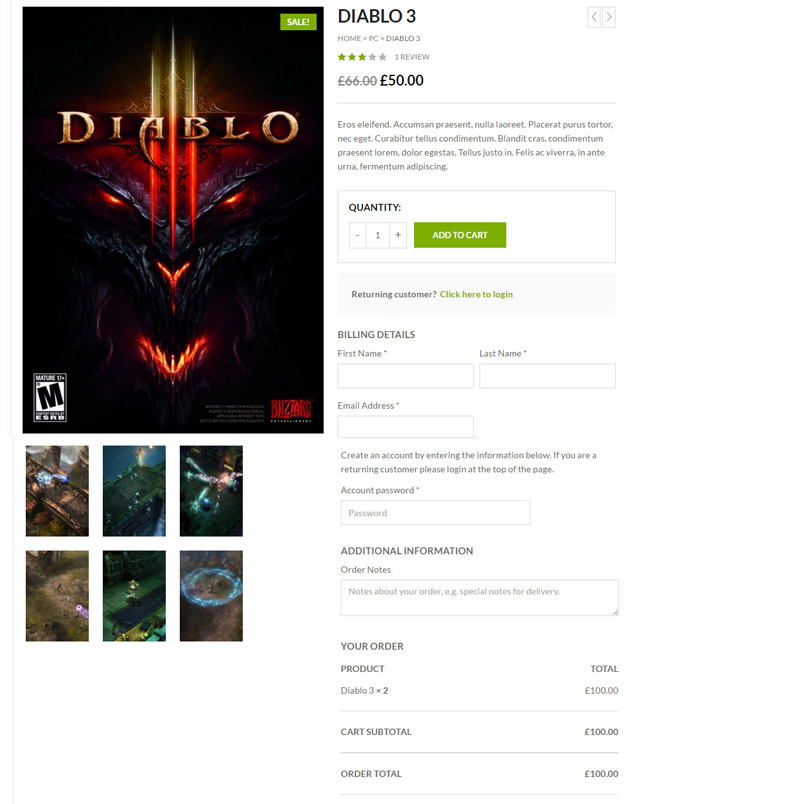
Task: Click the Order Notes textarea
Action: tap(479, 598)
